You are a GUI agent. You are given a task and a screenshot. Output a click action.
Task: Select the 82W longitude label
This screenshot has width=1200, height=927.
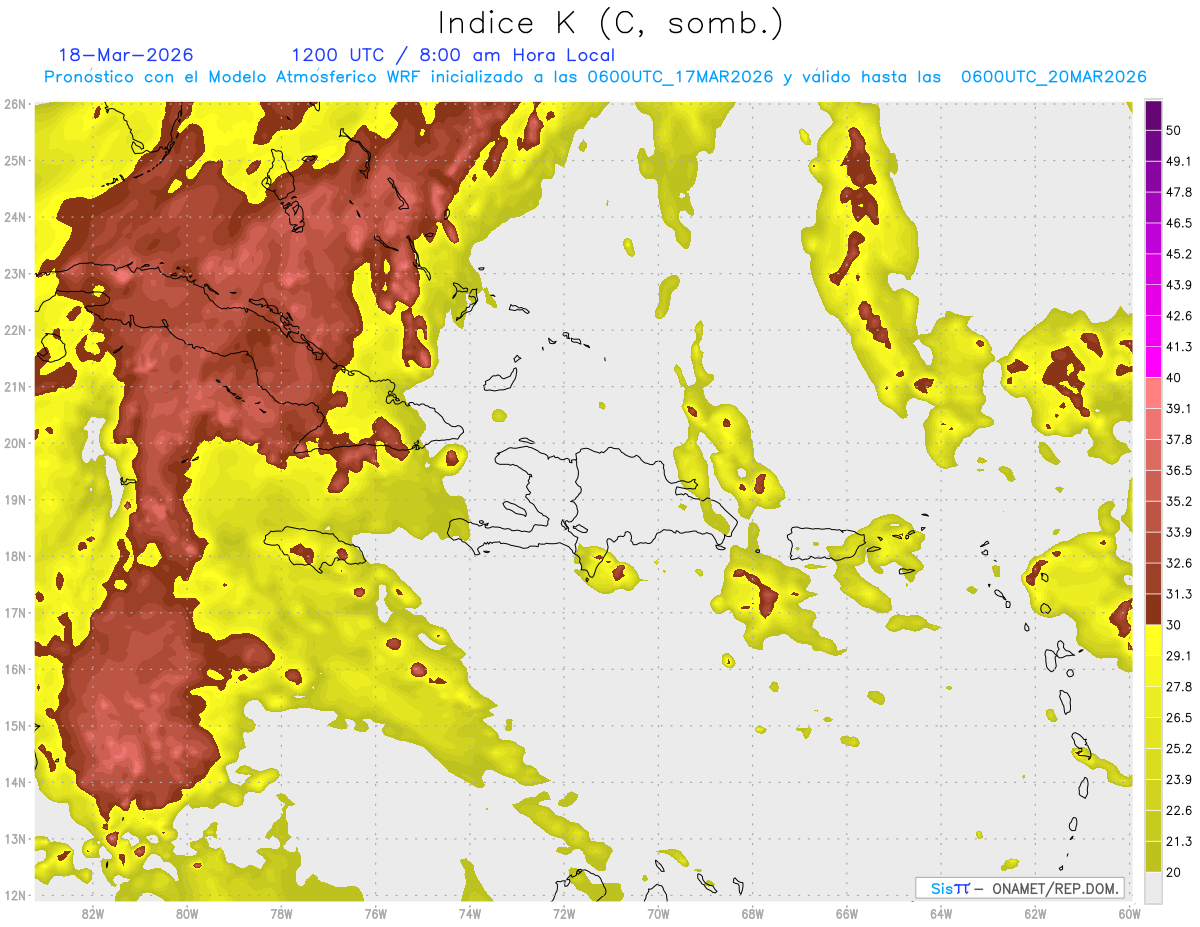tap(93, 914)
